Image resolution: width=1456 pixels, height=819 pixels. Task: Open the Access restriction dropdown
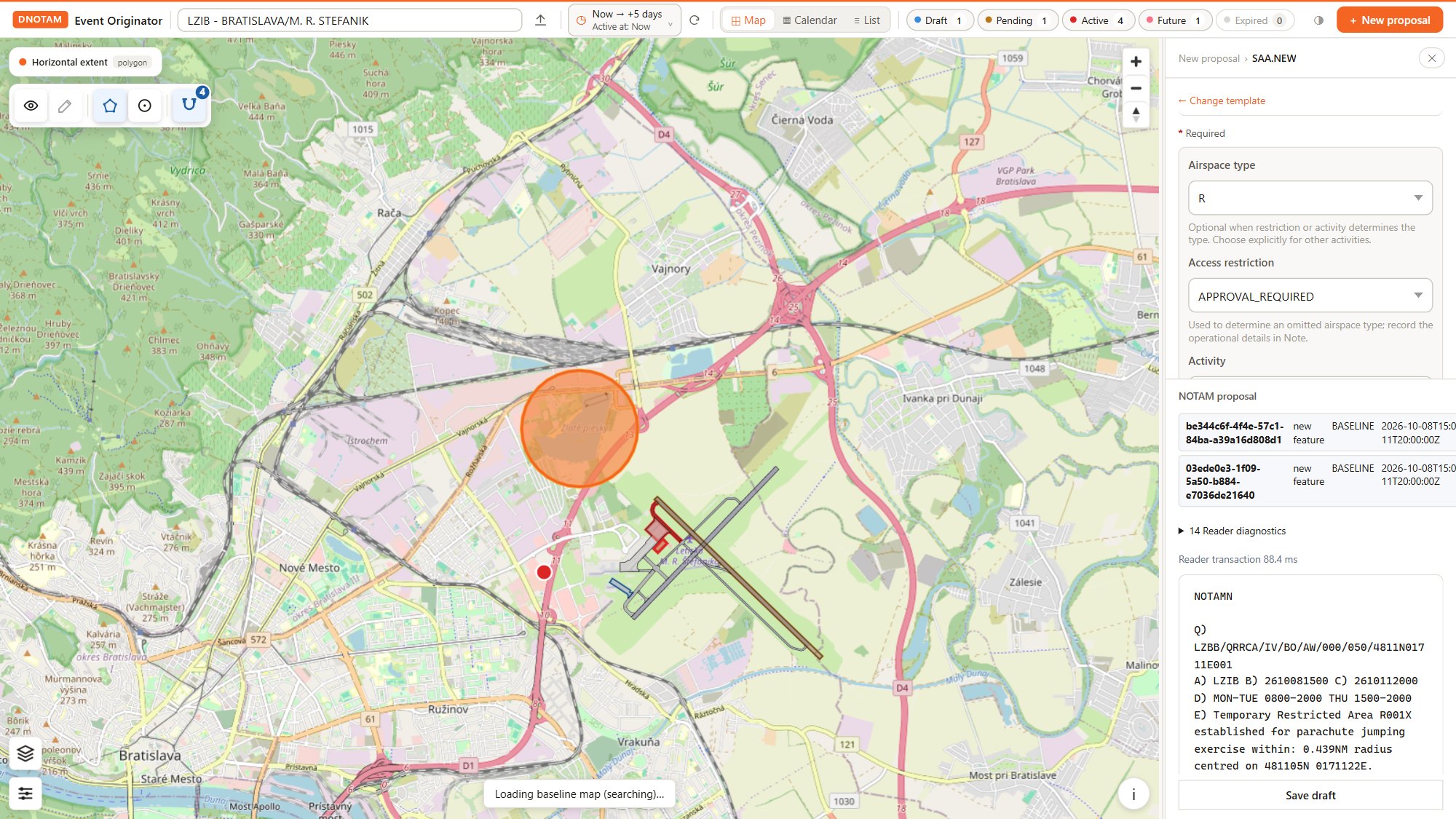[1310, 296]
